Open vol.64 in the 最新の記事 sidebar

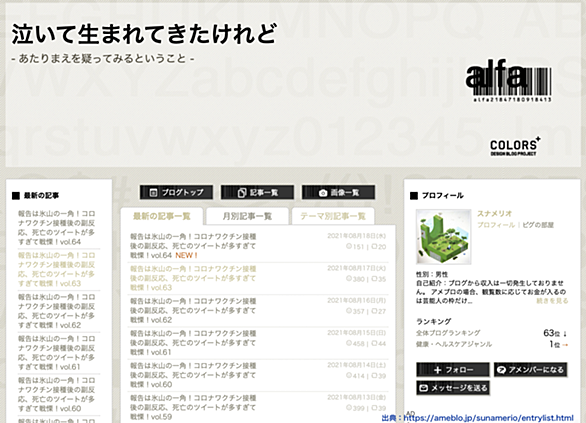click(x=57, y=228)
